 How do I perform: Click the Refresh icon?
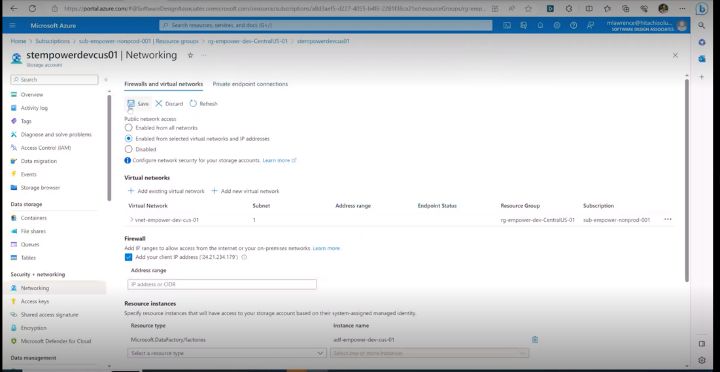point(193,104)
